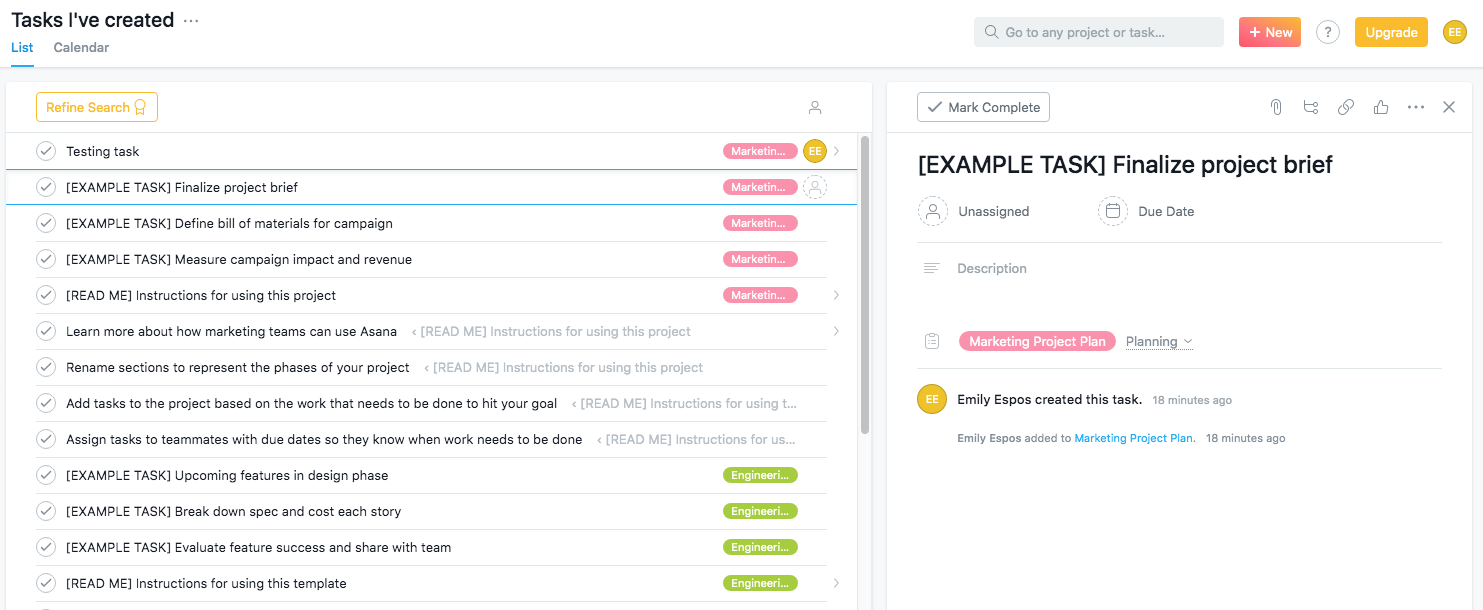
Task: Copy the task link icon
Action: 1346,107
